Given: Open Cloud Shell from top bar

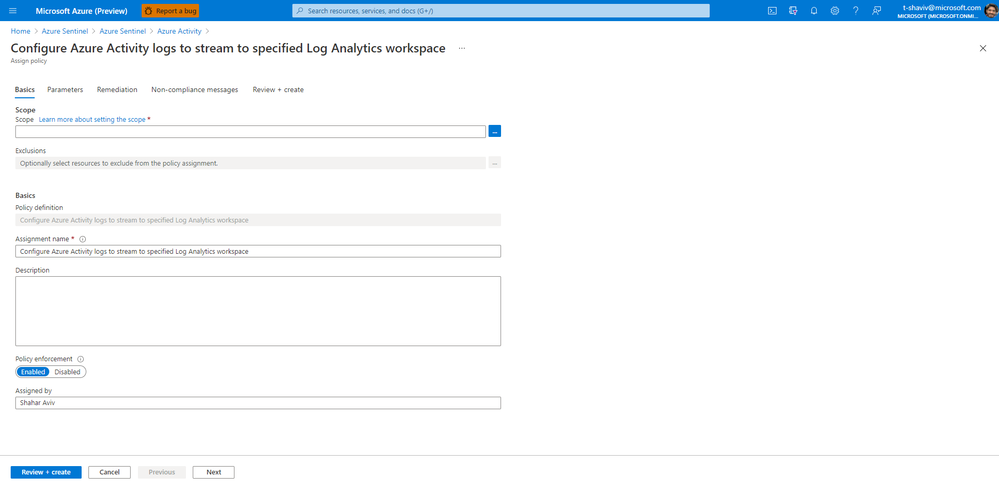Looking at the screenshot, I should pyautogui.click(x=772, y=11).
